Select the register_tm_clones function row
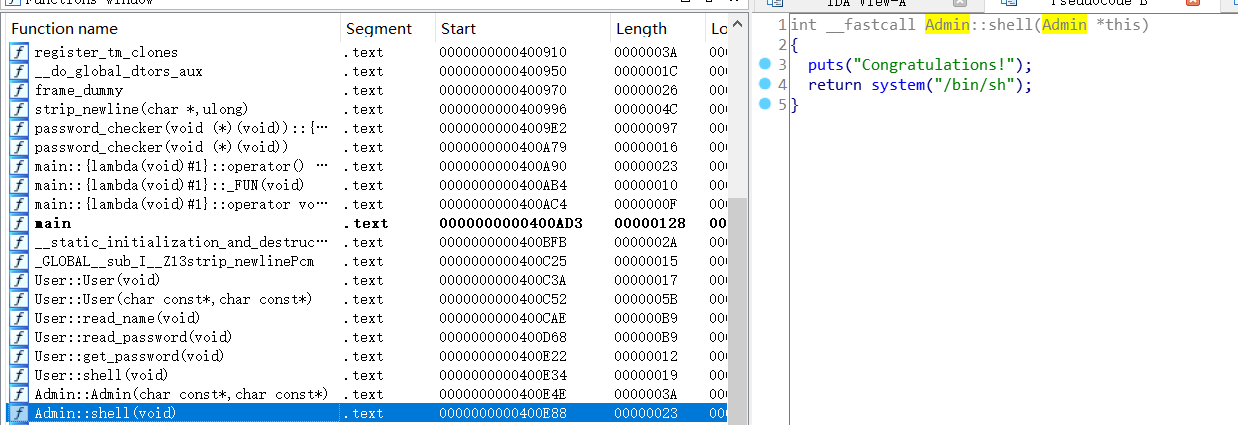Image resolution: width=1238 pixels, height=425 pixels. 106,52
